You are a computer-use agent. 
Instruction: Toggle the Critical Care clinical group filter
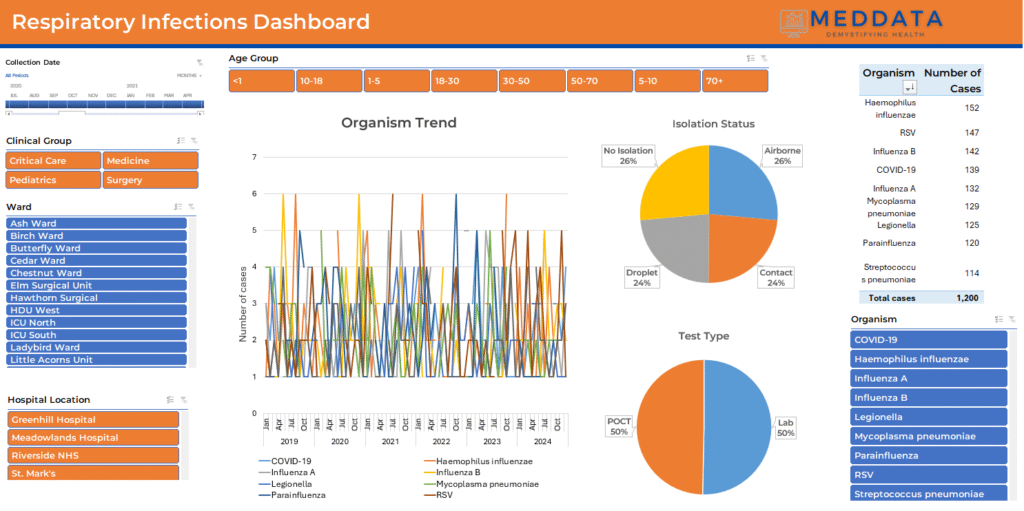53,160
